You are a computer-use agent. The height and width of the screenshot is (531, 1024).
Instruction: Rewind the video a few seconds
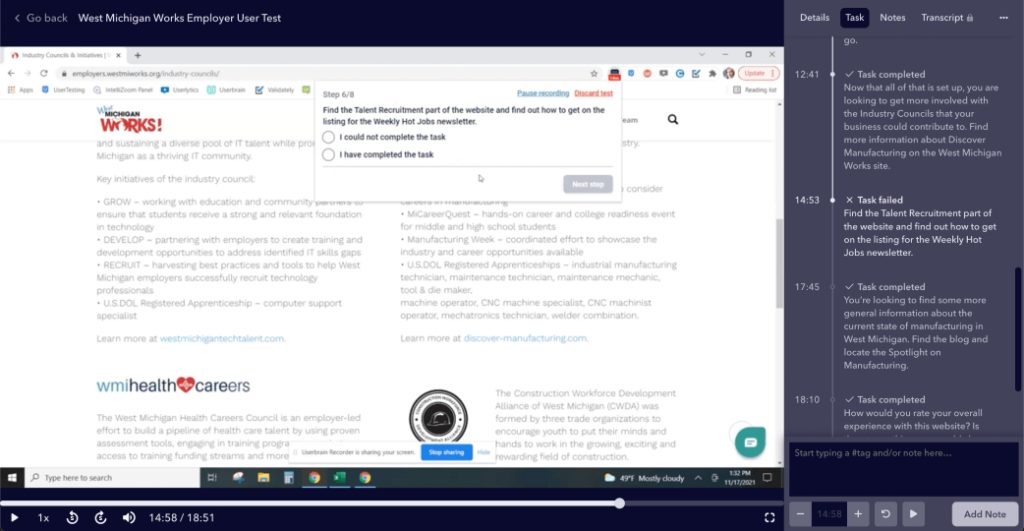[72, 517]
